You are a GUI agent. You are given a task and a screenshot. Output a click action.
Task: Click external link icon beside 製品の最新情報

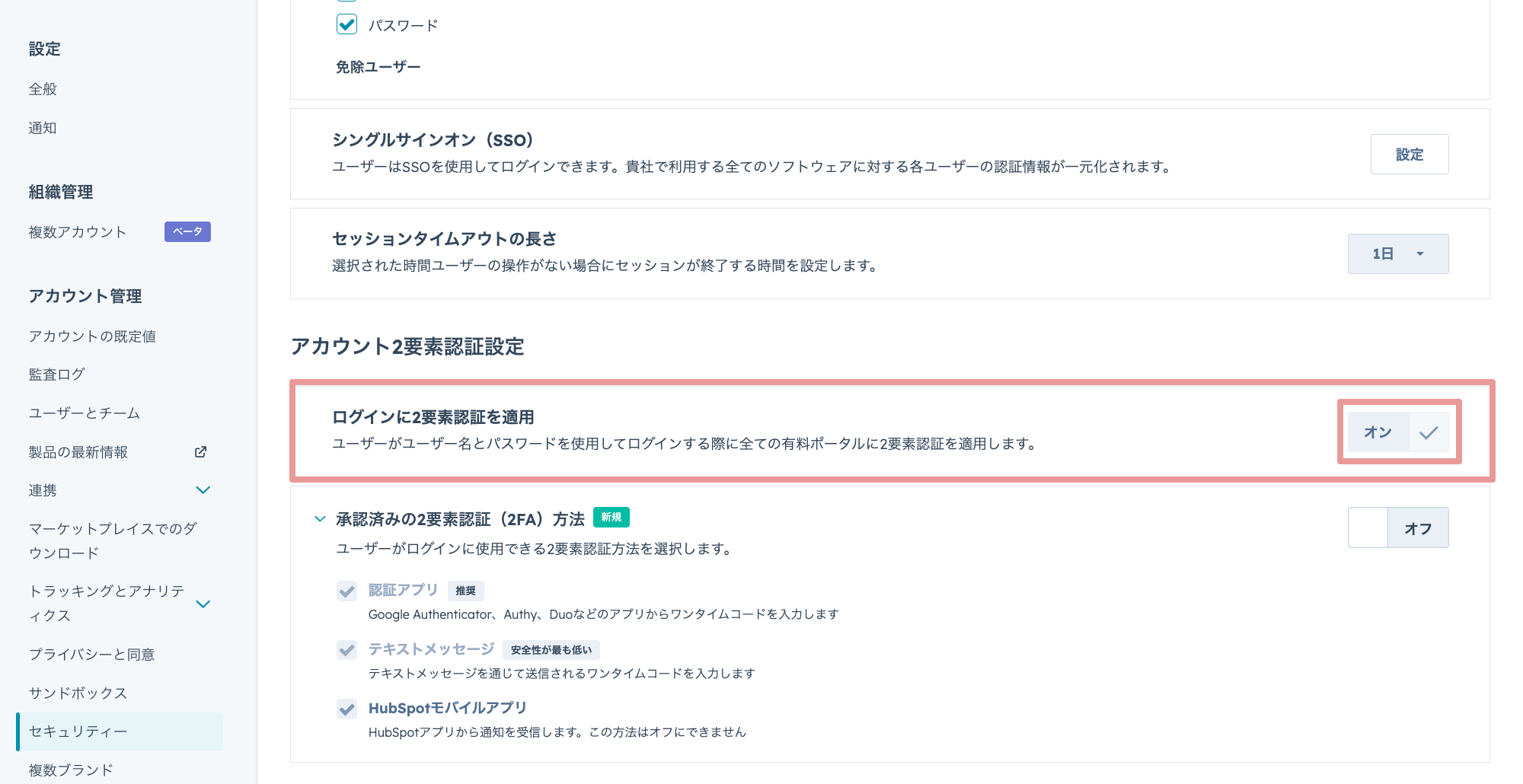[200, 452]
